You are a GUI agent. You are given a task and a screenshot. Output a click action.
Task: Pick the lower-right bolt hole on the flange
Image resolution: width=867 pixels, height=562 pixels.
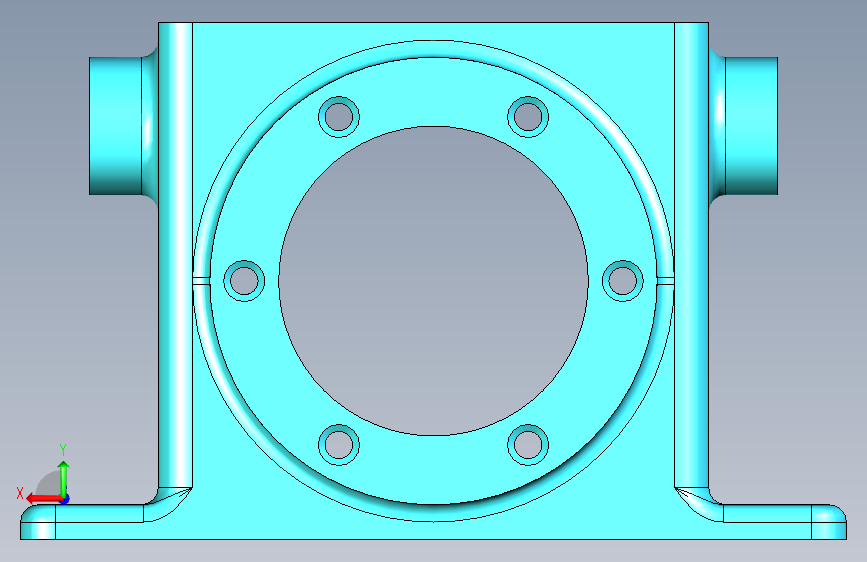pos(528,445)
